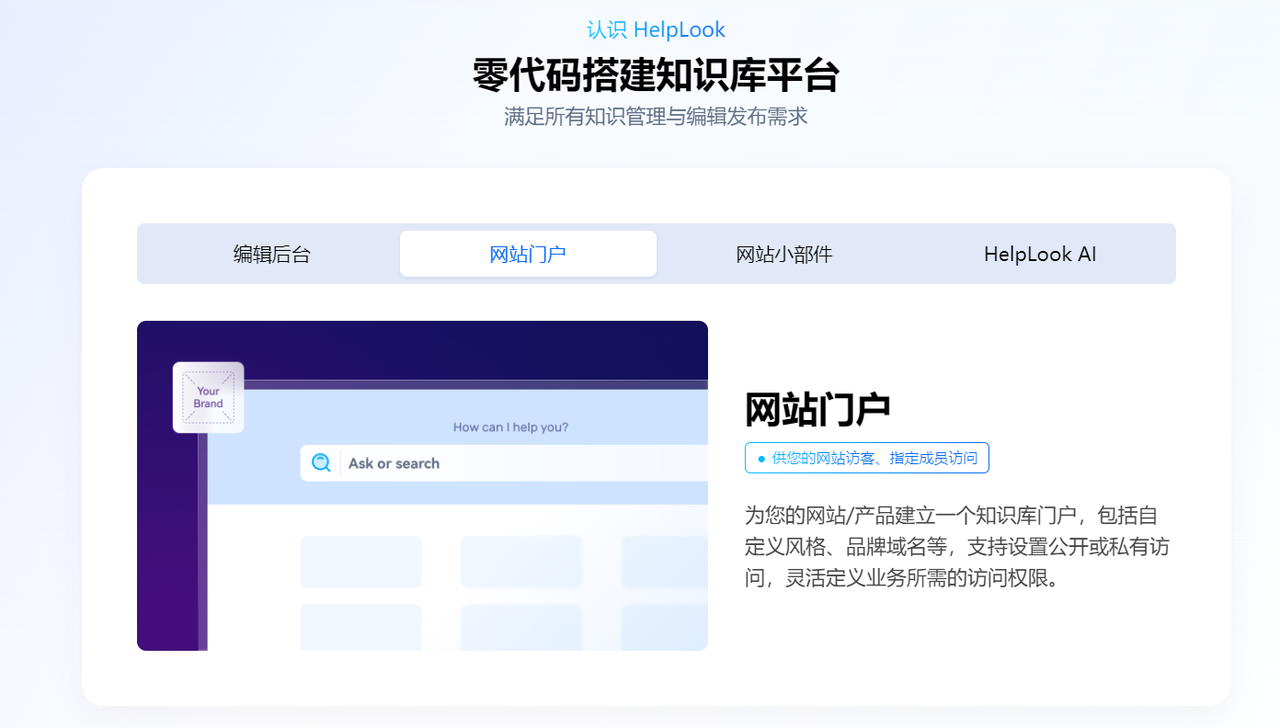Open the 网站小部件 tab
Screen dimensions: 1280x728
click(784, 254)
